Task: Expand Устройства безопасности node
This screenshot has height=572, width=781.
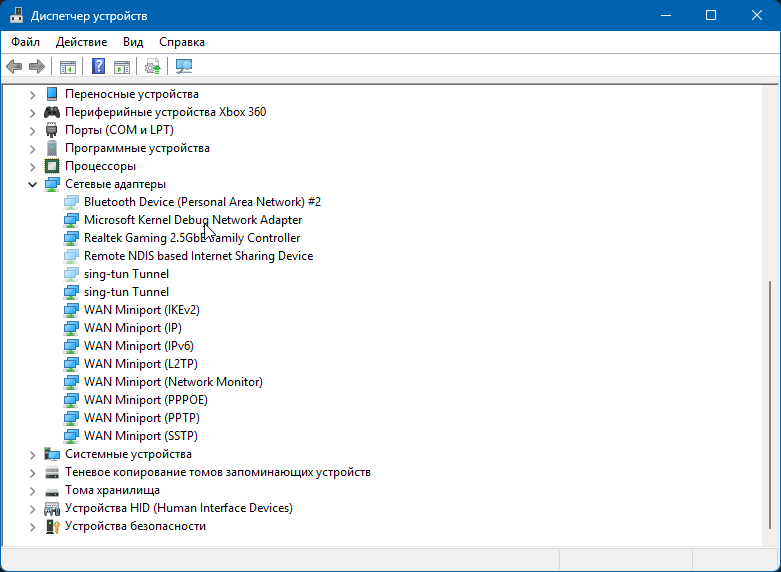Action: point(32,526)
